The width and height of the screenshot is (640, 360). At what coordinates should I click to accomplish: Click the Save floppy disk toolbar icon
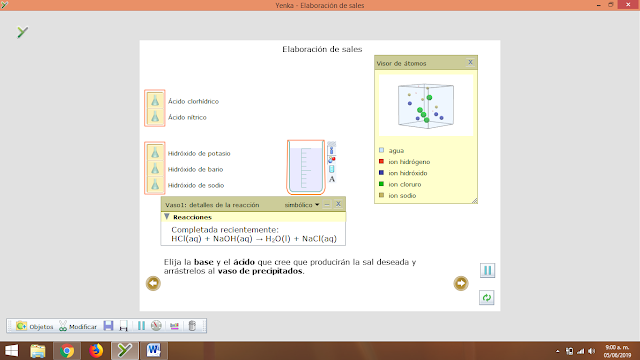tap(108, 326)
